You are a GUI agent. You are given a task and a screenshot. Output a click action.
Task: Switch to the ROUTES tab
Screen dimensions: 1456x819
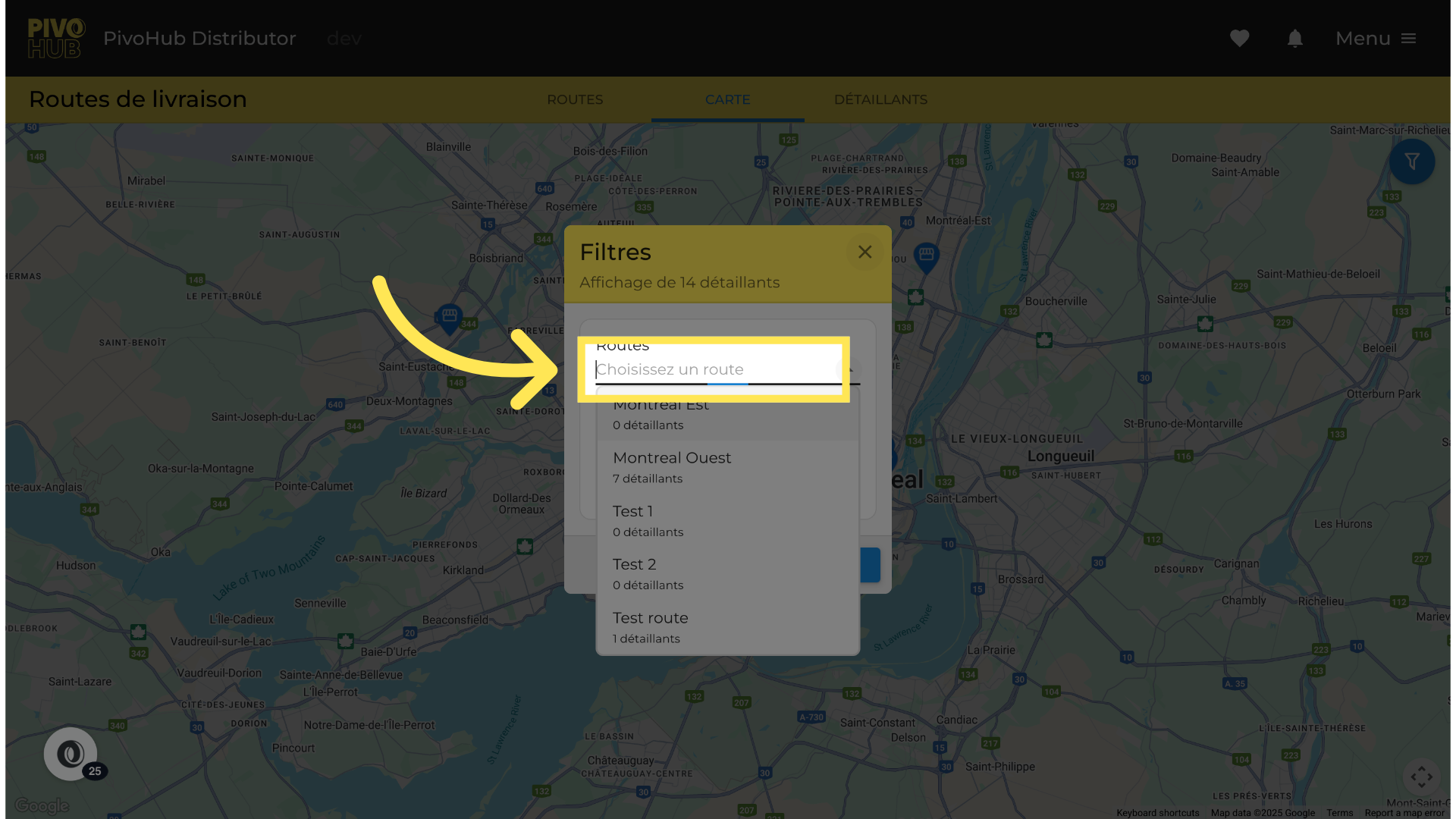tap(575, 100)
